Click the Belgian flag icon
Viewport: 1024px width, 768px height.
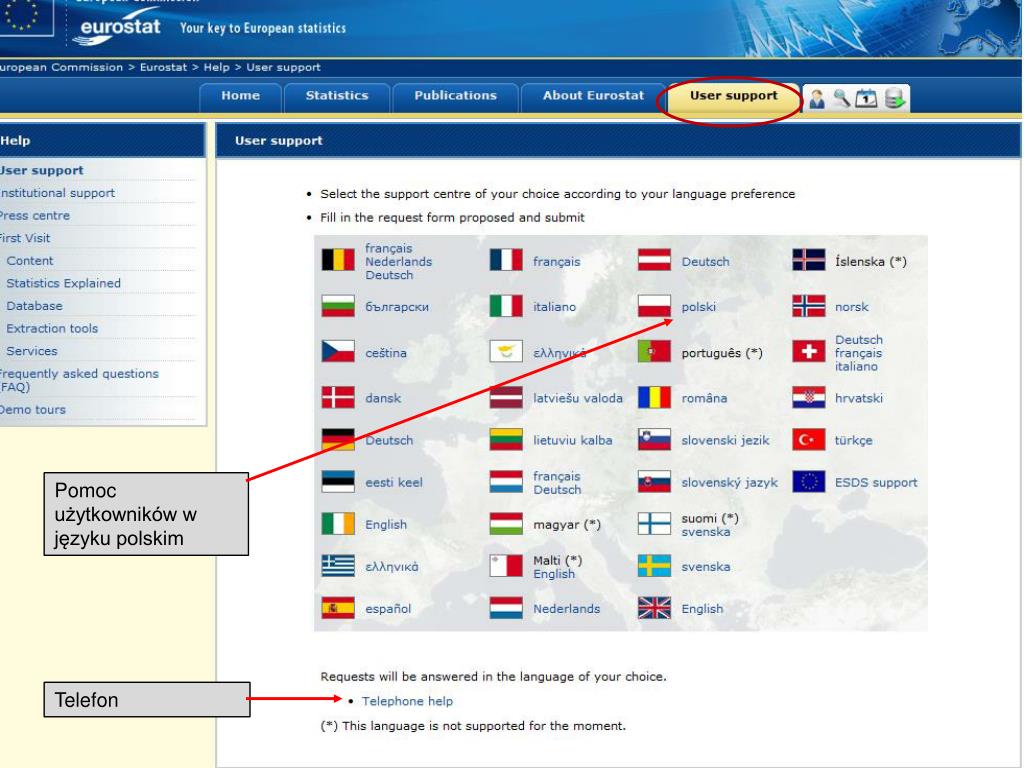click(x=338, y=260)
